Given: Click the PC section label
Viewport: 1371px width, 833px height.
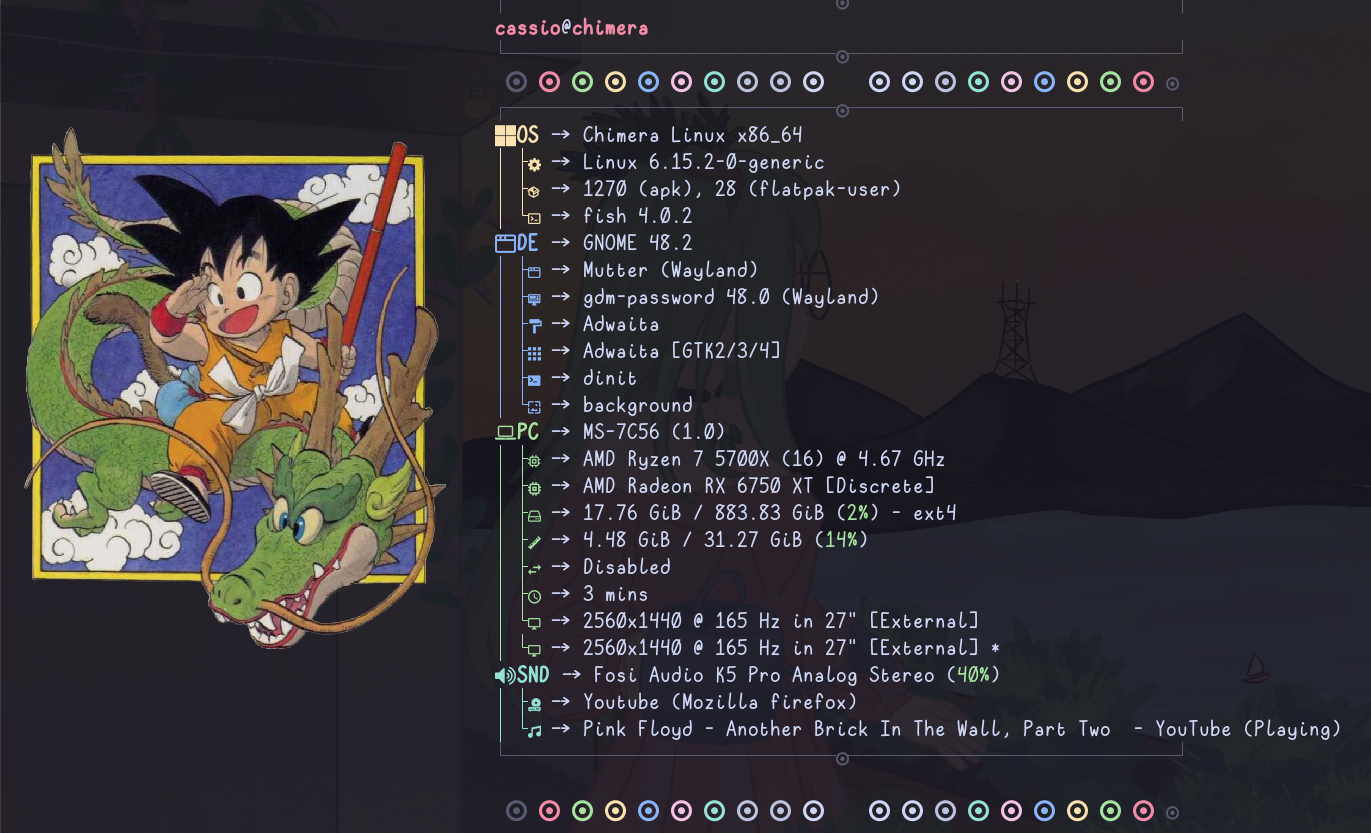Looking at the screenshot, I should tap(528, 433).
